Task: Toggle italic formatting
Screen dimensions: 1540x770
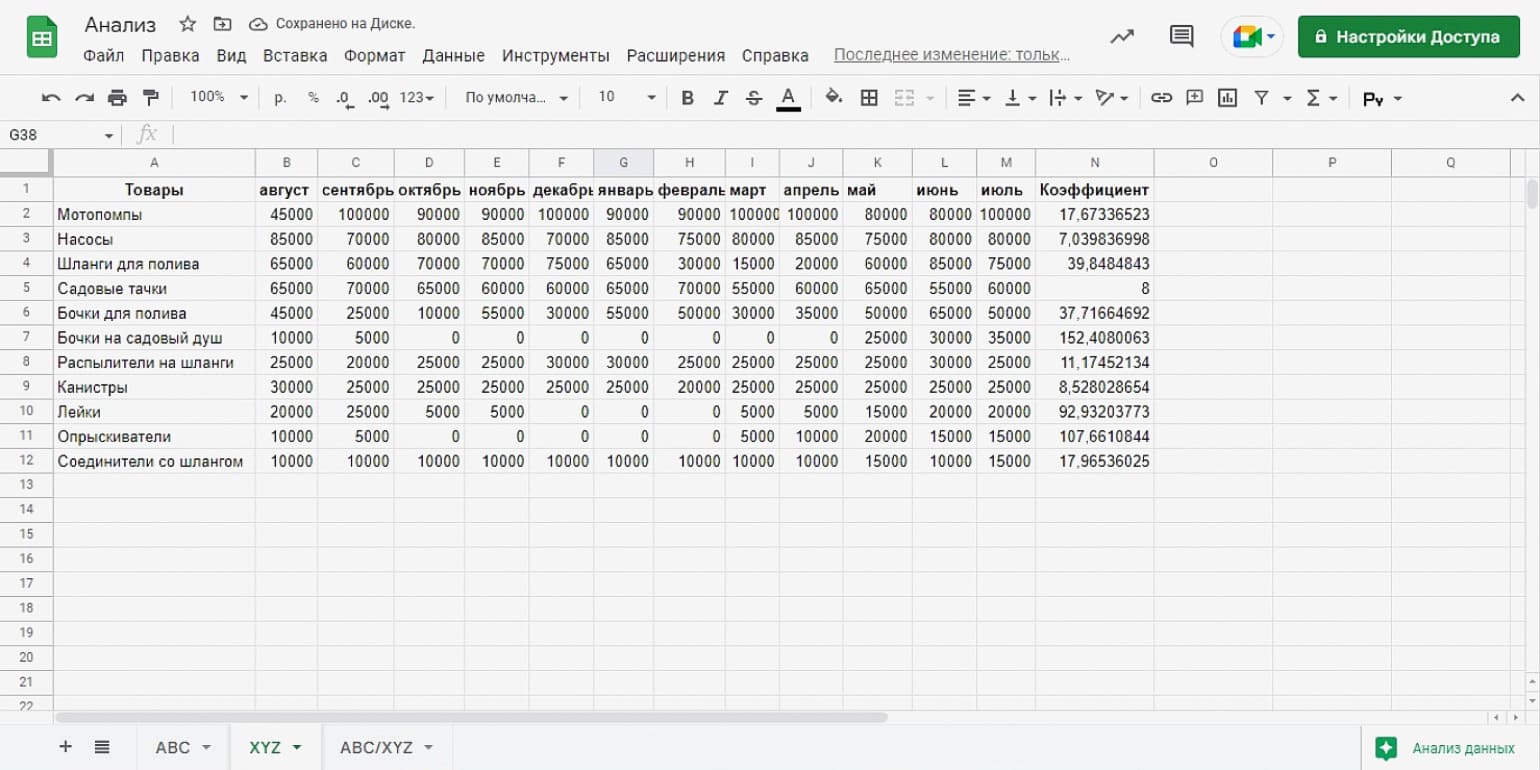Action: pos(720,97)
